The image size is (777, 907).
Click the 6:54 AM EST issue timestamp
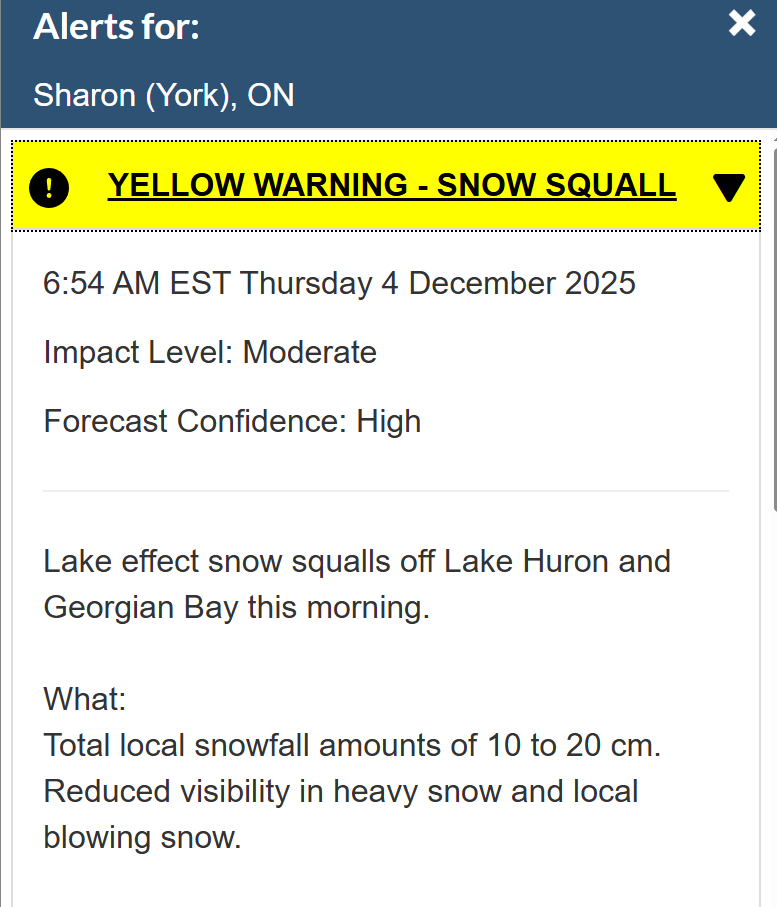click(x=339, y=283)
